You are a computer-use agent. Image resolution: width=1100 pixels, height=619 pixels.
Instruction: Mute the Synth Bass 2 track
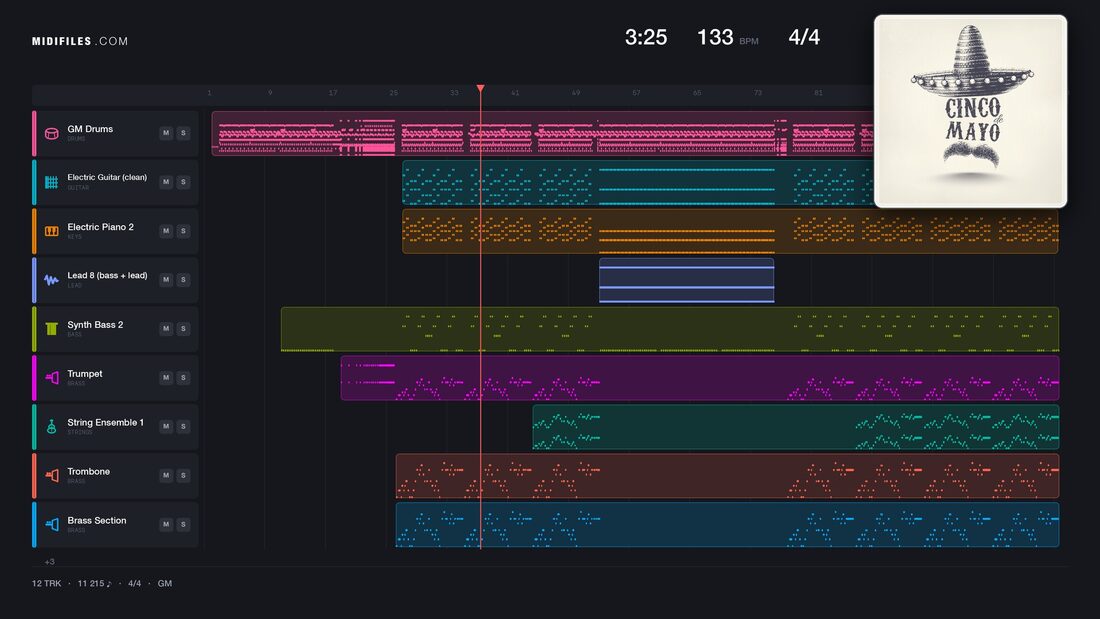point(166,328)
